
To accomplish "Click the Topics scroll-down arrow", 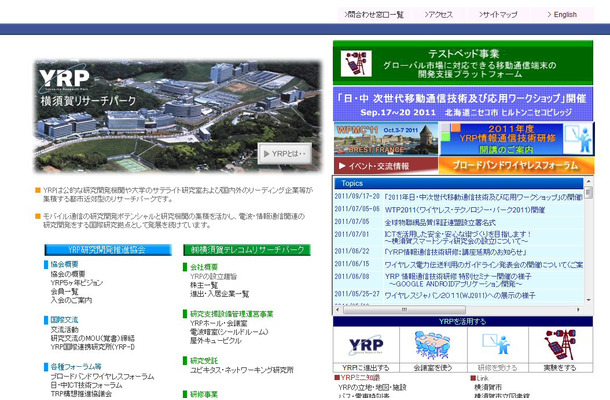I will (x=588, y=300).
